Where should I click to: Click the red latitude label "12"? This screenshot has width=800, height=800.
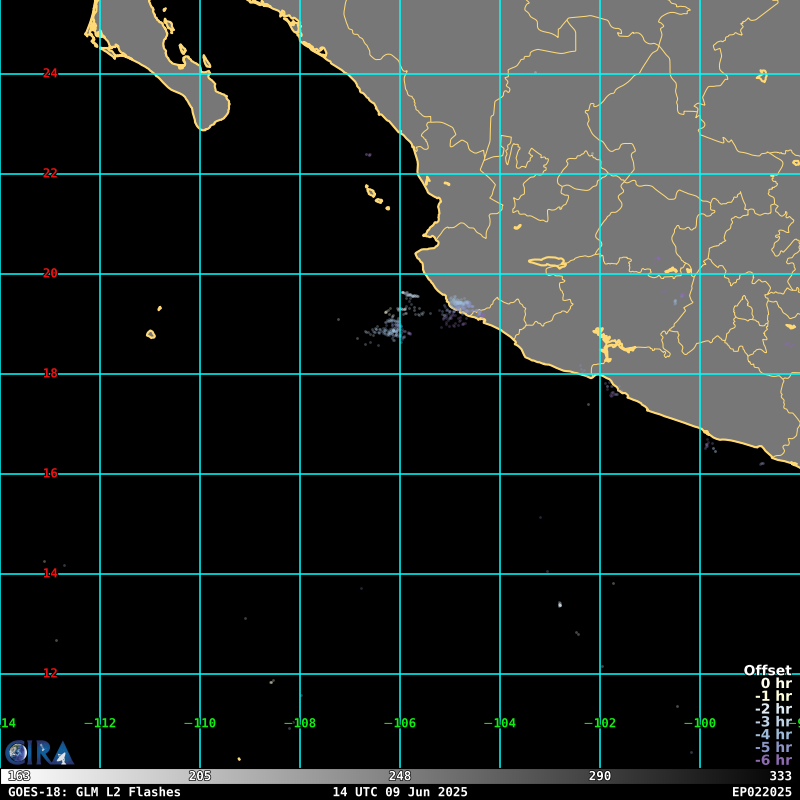coord(50,673)
